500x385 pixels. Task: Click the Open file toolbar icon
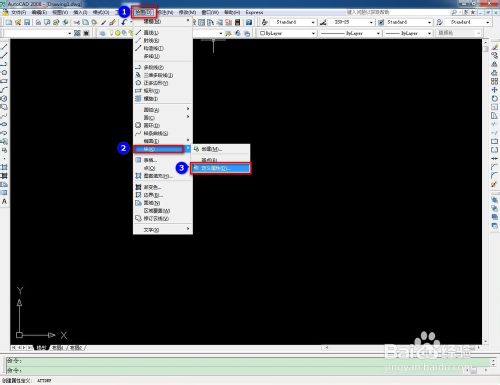(18, 22)
